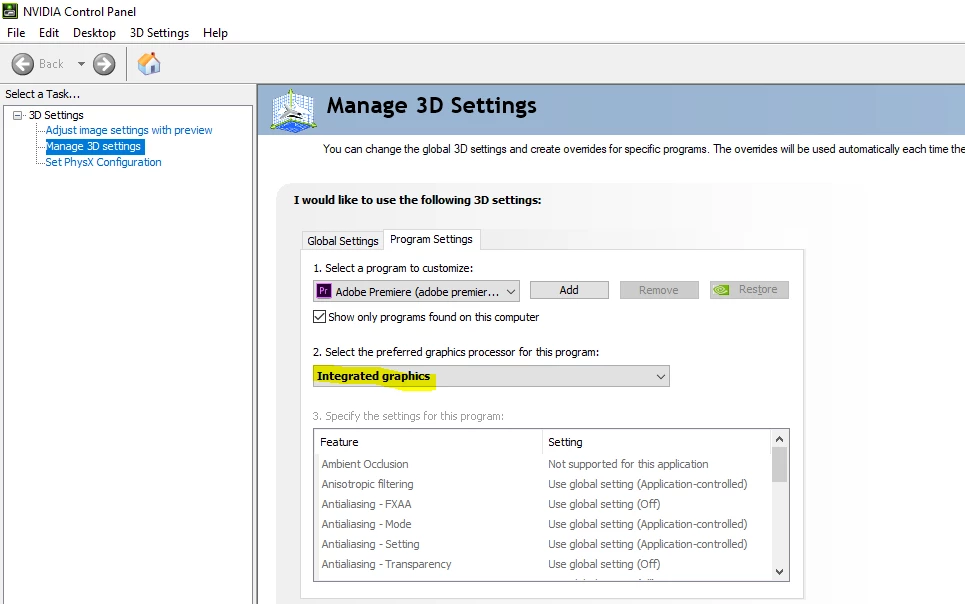This screenshot has width=965, height=604.
Task: Click the Setting column header
Action: (656, 442)
